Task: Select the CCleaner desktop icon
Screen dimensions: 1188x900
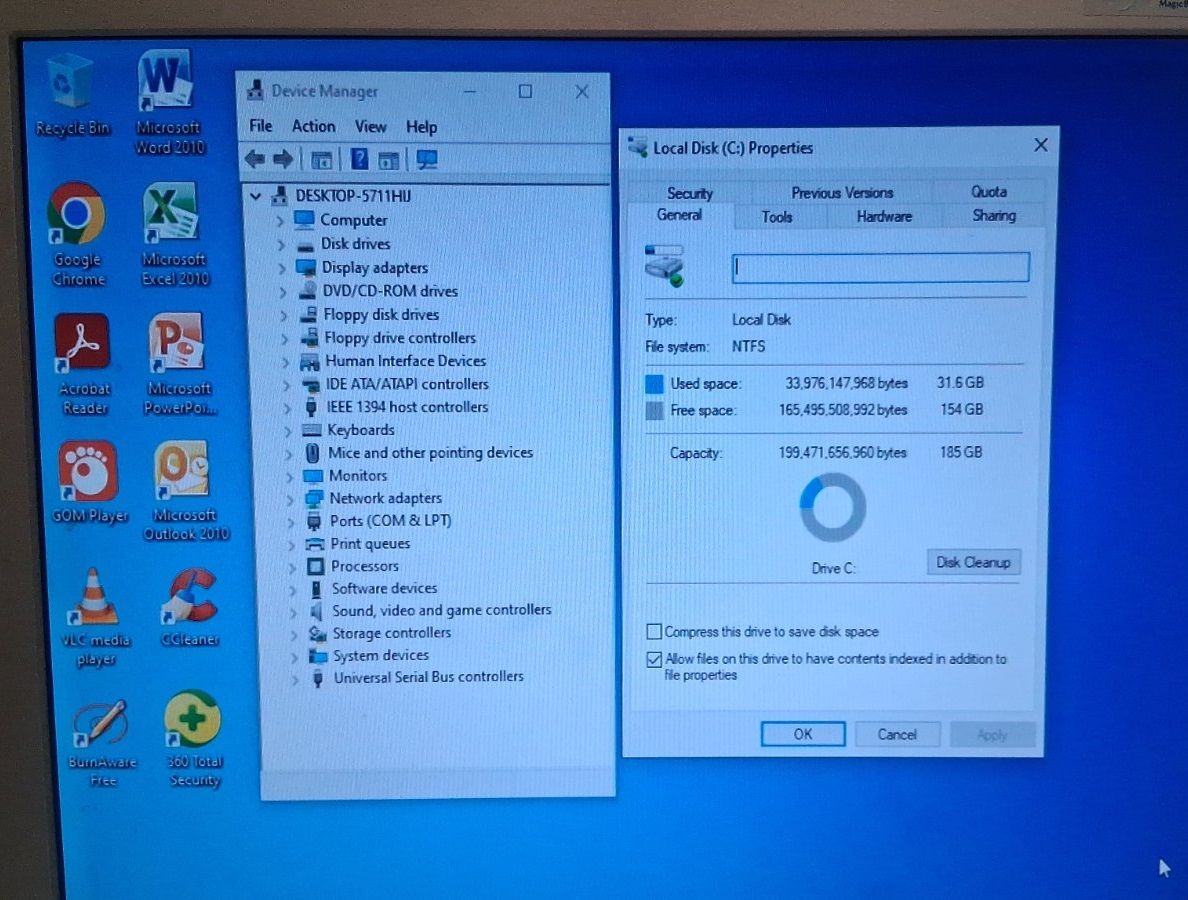Action: pyautogui.click(x=191, y=596)
